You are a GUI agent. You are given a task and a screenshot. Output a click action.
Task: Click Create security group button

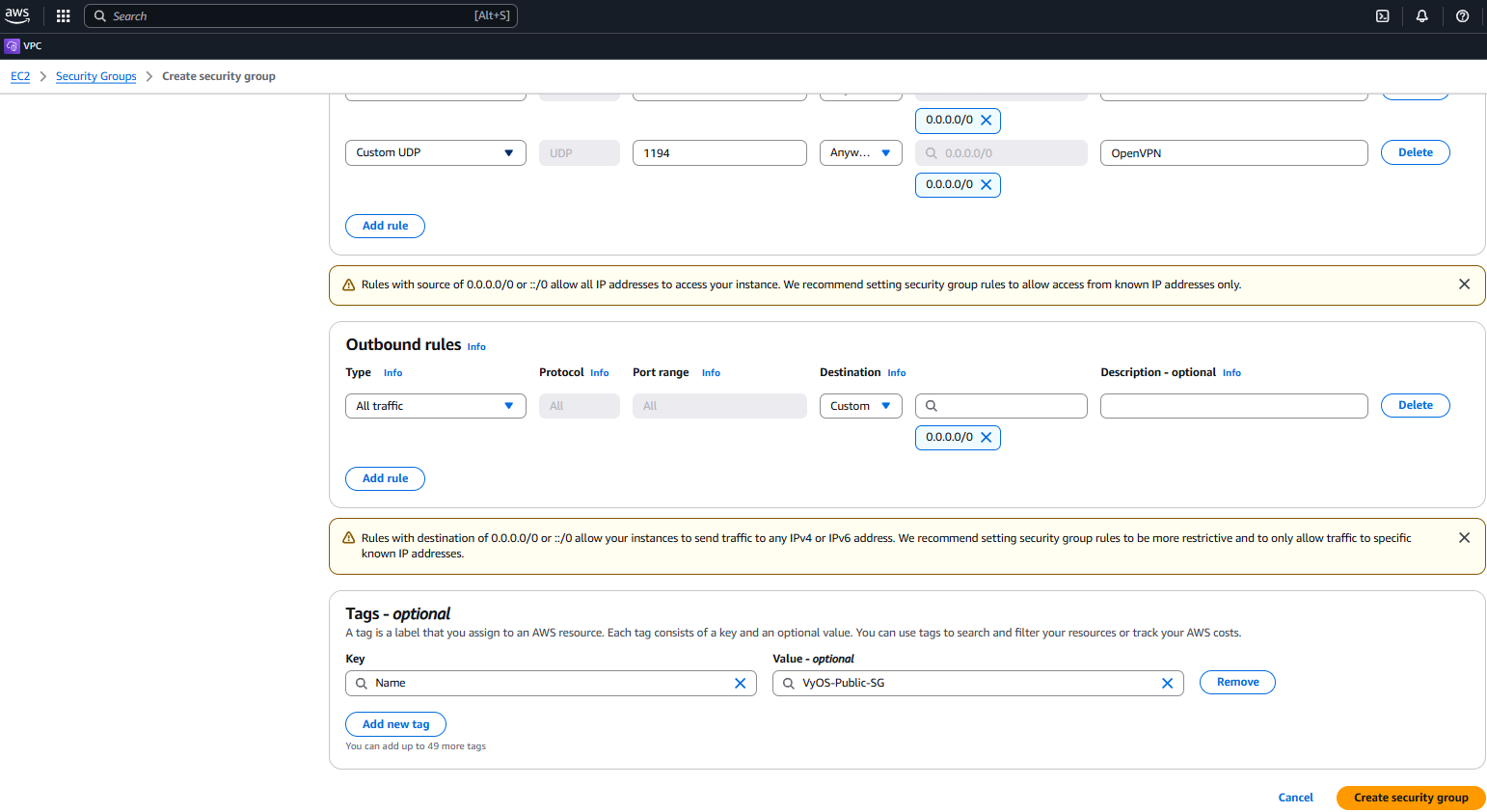coord(1410,798)
